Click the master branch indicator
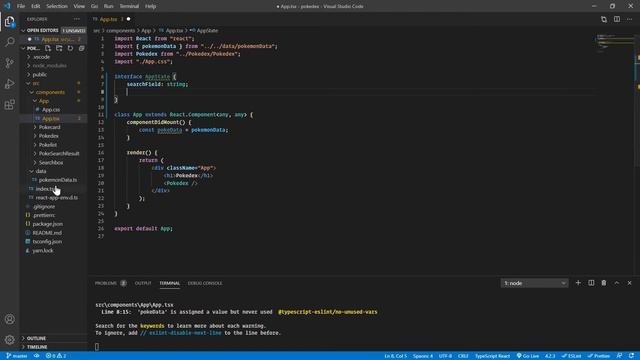The height and width of the screenshot is (360, 640). point(17,356)
